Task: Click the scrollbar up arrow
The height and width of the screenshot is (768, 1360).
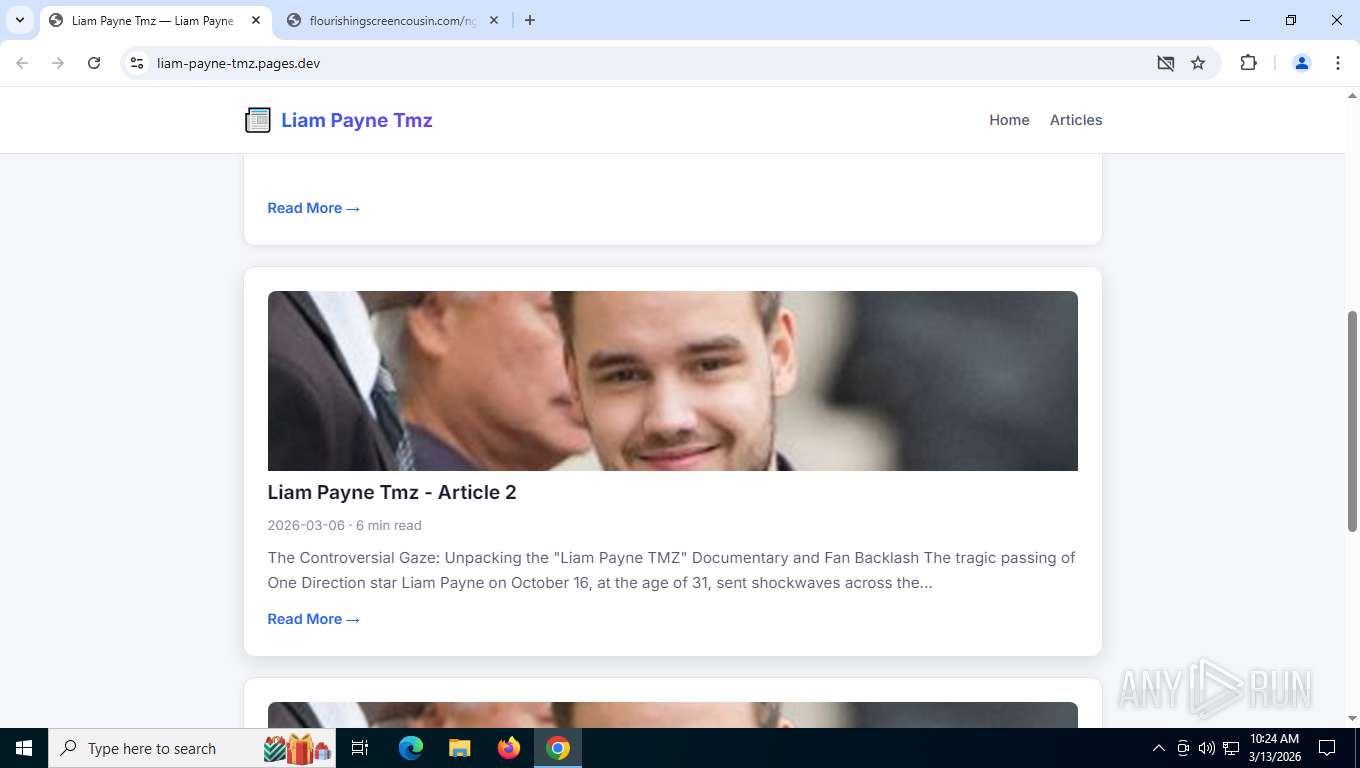Action: (x=1353, y=96)
